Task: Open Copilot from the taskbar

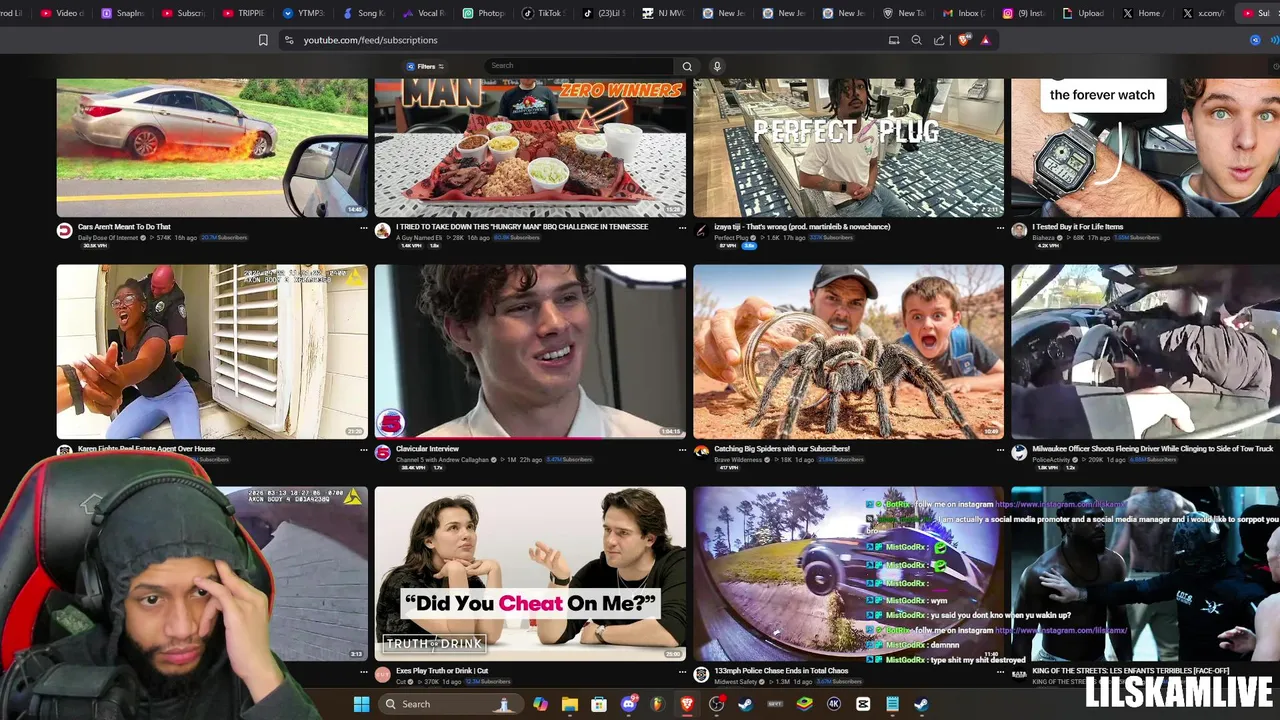Action: [540, 704]
